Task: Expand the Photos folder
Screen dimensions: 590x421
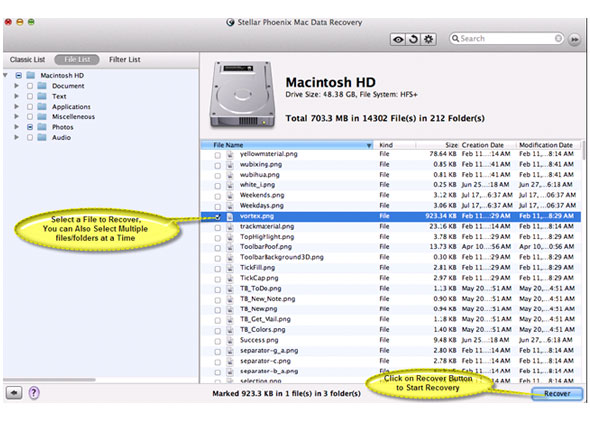Action: click(x=17, y=127)
